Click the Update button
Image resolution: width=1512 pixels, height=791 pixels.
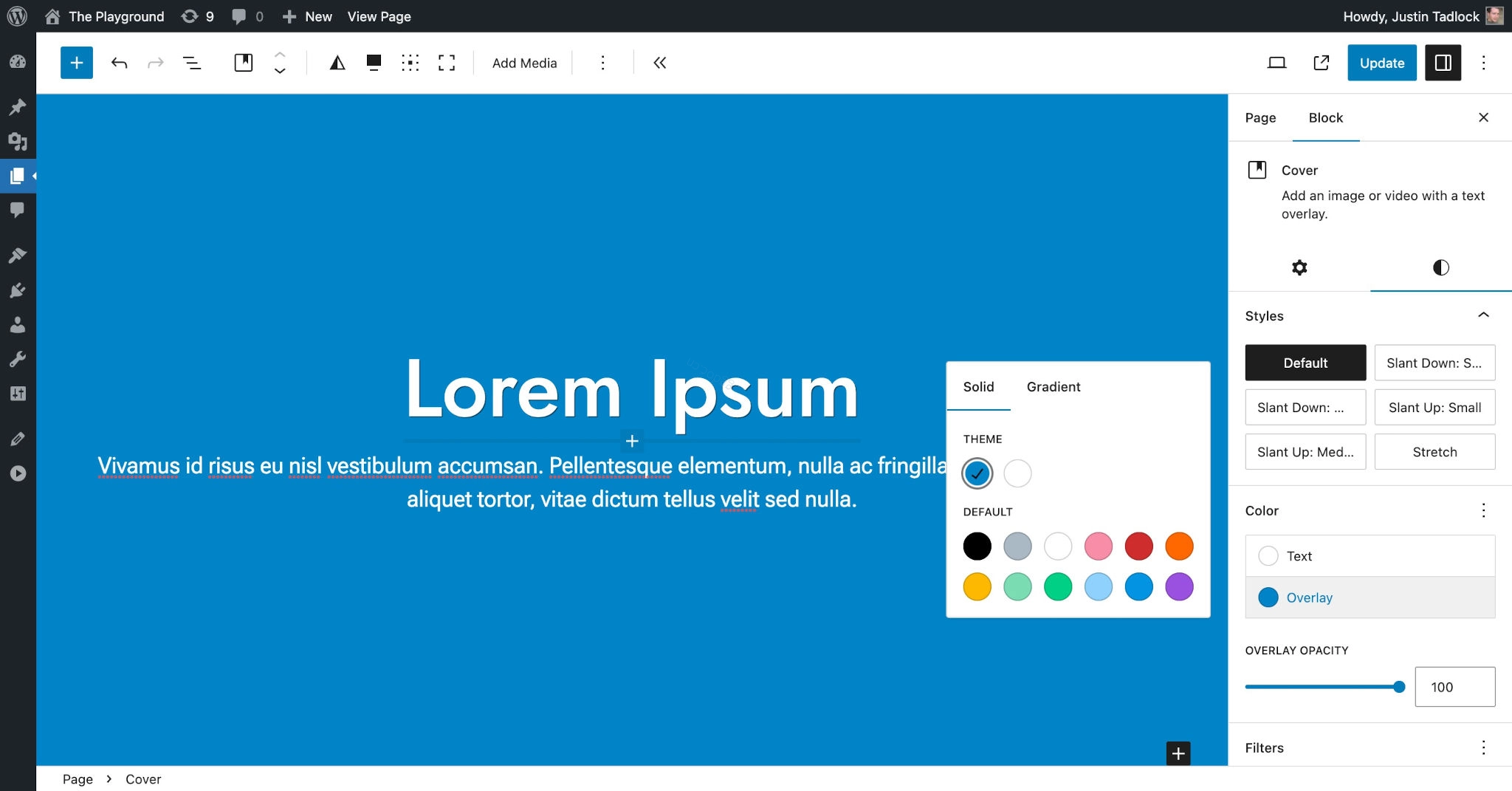tap(1381, 63)
